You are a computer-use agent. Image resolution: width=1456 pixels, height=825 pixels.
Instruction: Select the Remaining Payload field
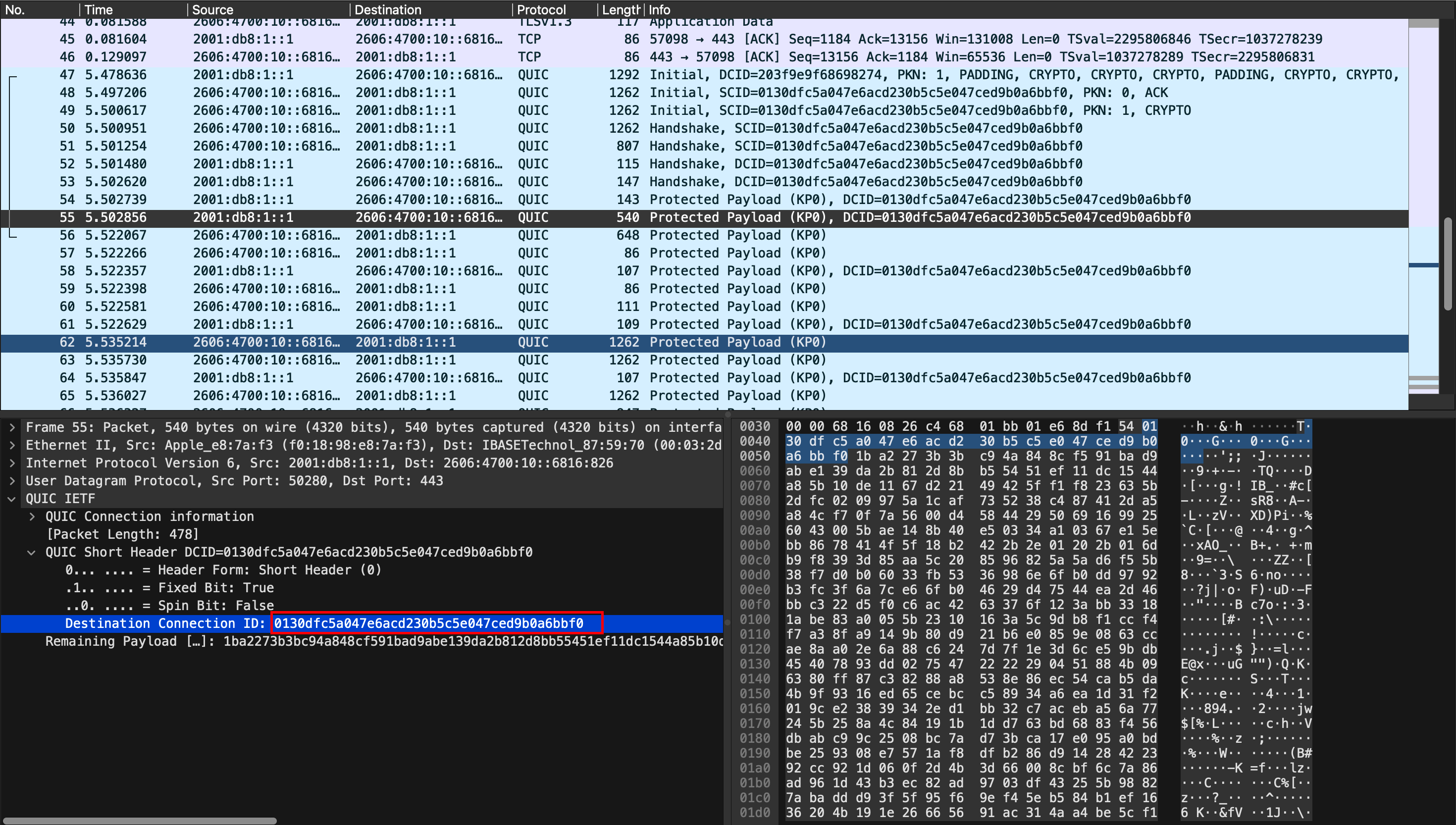362,641
